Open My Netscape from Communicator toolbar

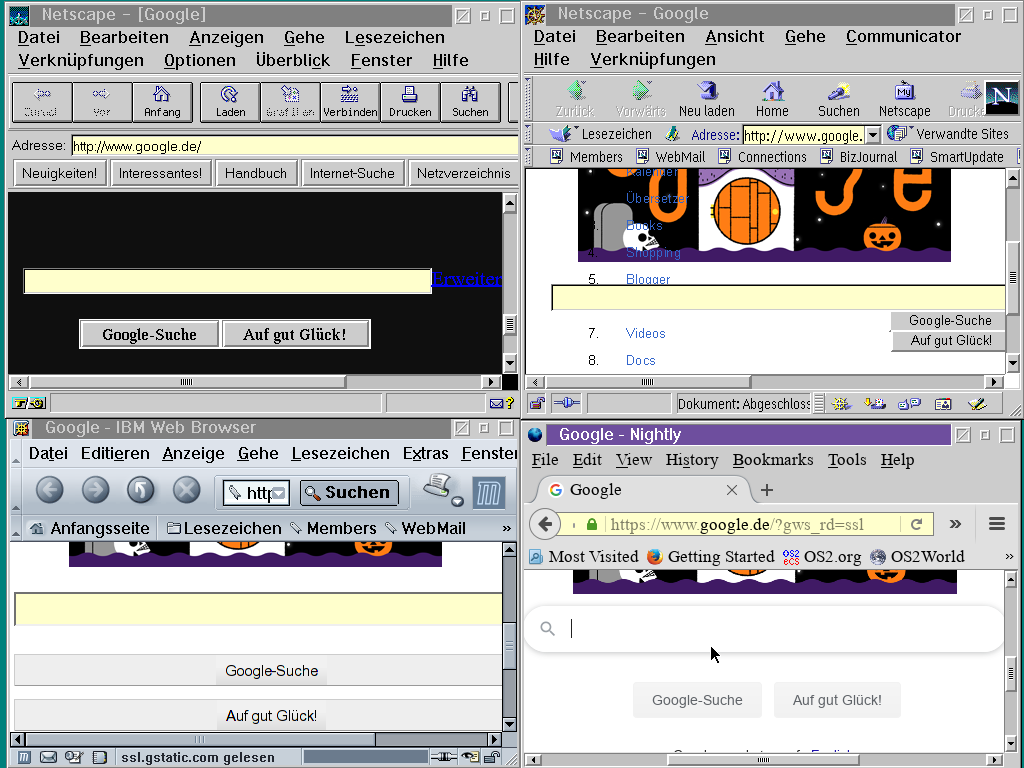[904, 99]
